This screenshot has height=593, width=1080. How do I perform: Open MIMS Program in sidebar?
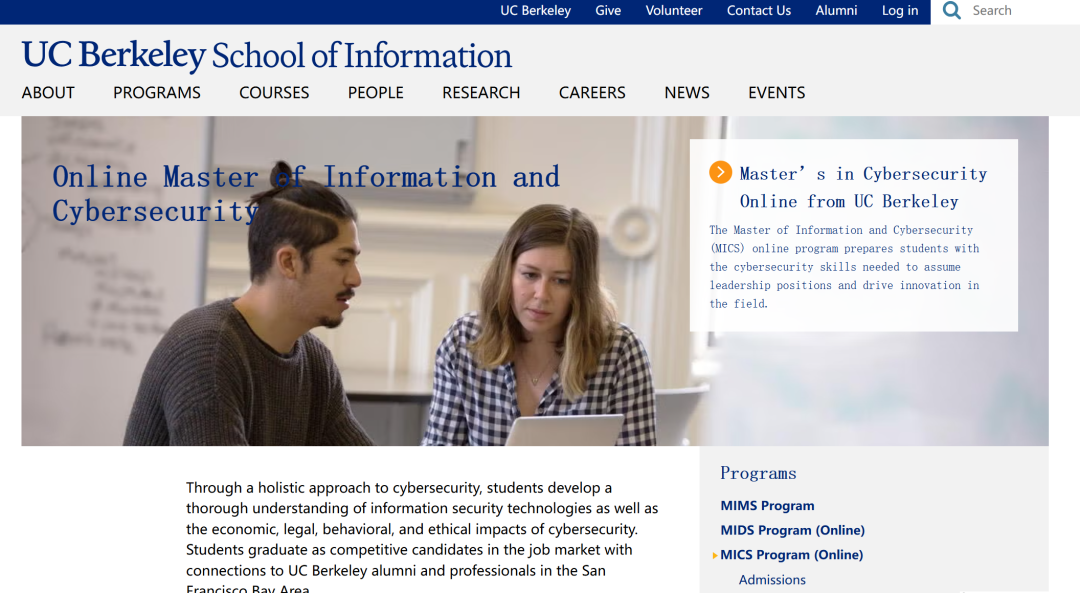coord(767,506)
